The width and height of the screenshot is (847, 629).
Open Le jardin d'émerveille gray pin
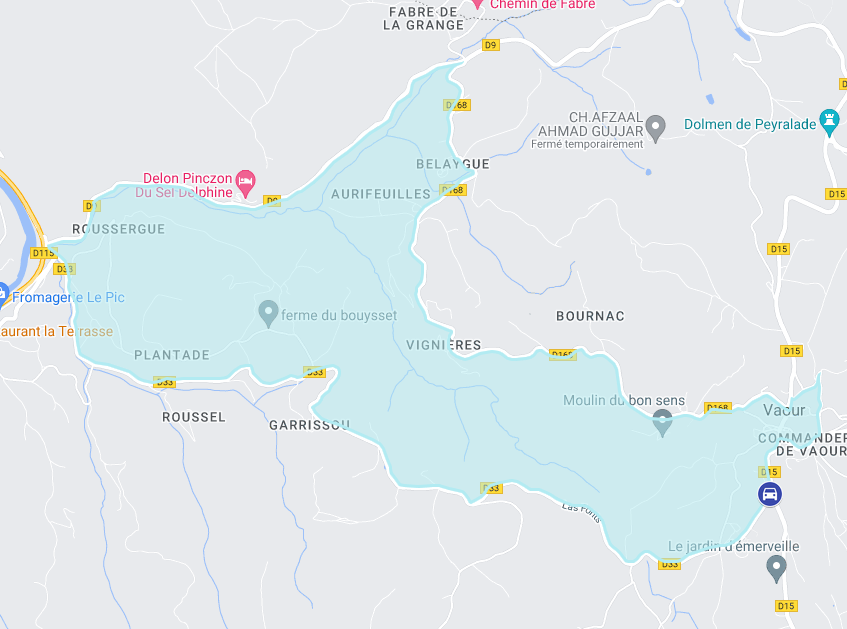pyautogui.click(x=776, y=568)
